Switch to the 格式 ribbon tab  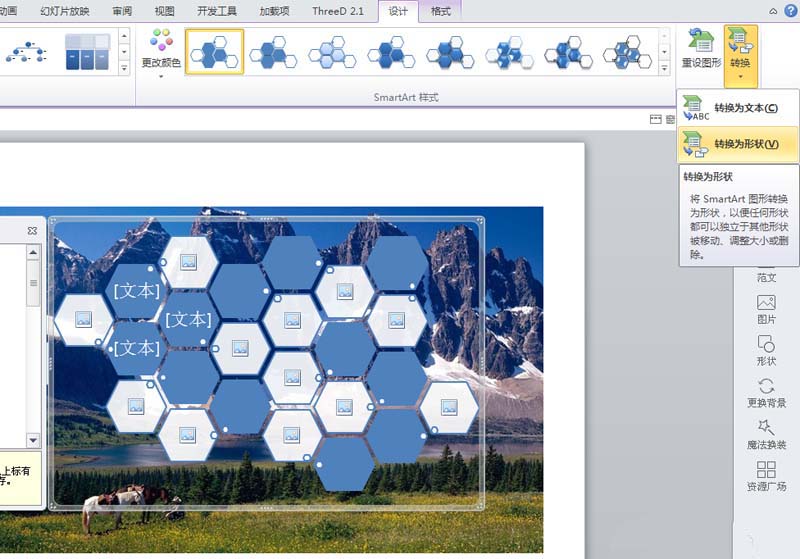(x=440, y=11)
